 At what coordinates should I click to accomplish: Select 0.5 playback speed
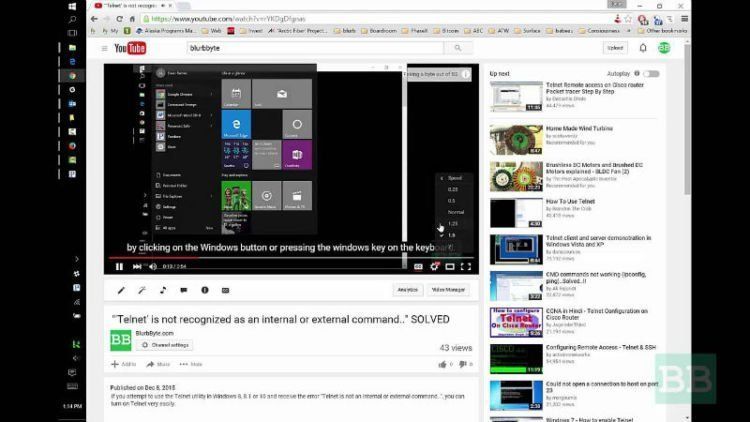pyautogui.click(x=452, y=201)
